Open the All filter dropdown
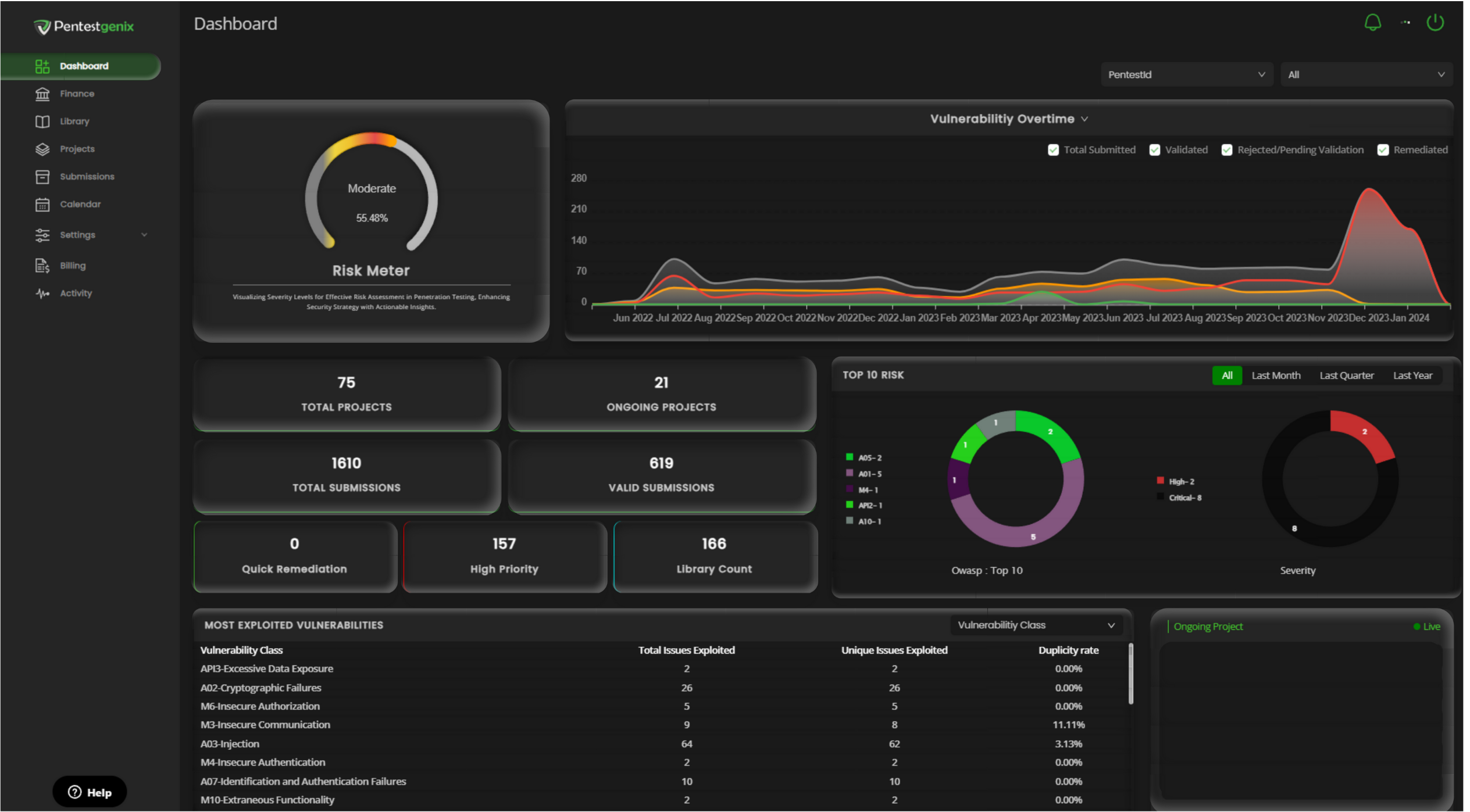This screenshot has height=812, width=1470. click(1366, 75)
